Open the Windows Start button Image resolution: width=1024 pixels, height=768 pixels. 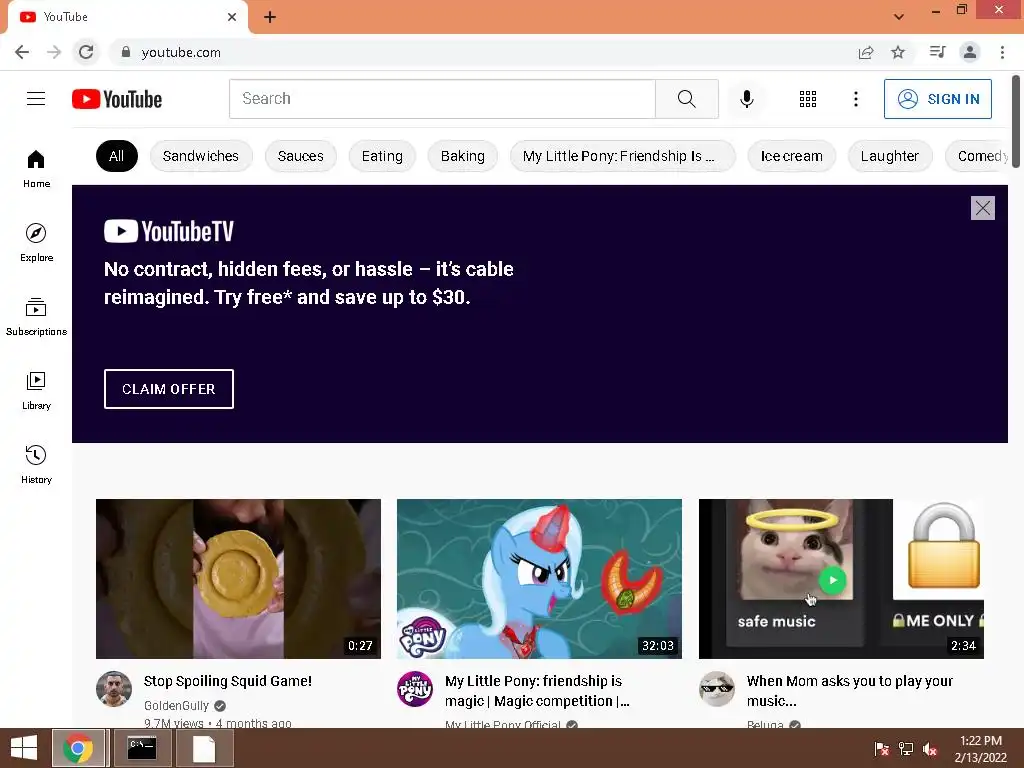click(24, 748)
